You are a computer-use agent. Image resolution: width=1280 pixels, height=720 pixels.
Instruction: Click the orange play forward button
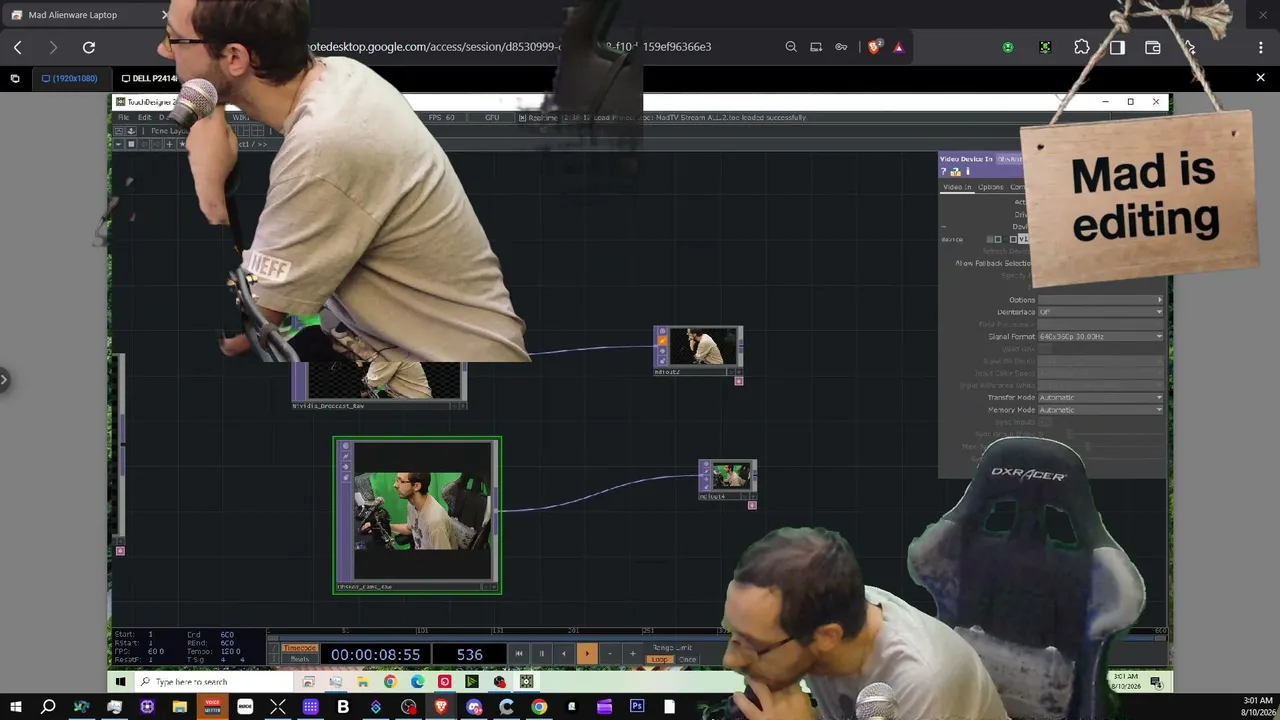(x=587, y=654)
